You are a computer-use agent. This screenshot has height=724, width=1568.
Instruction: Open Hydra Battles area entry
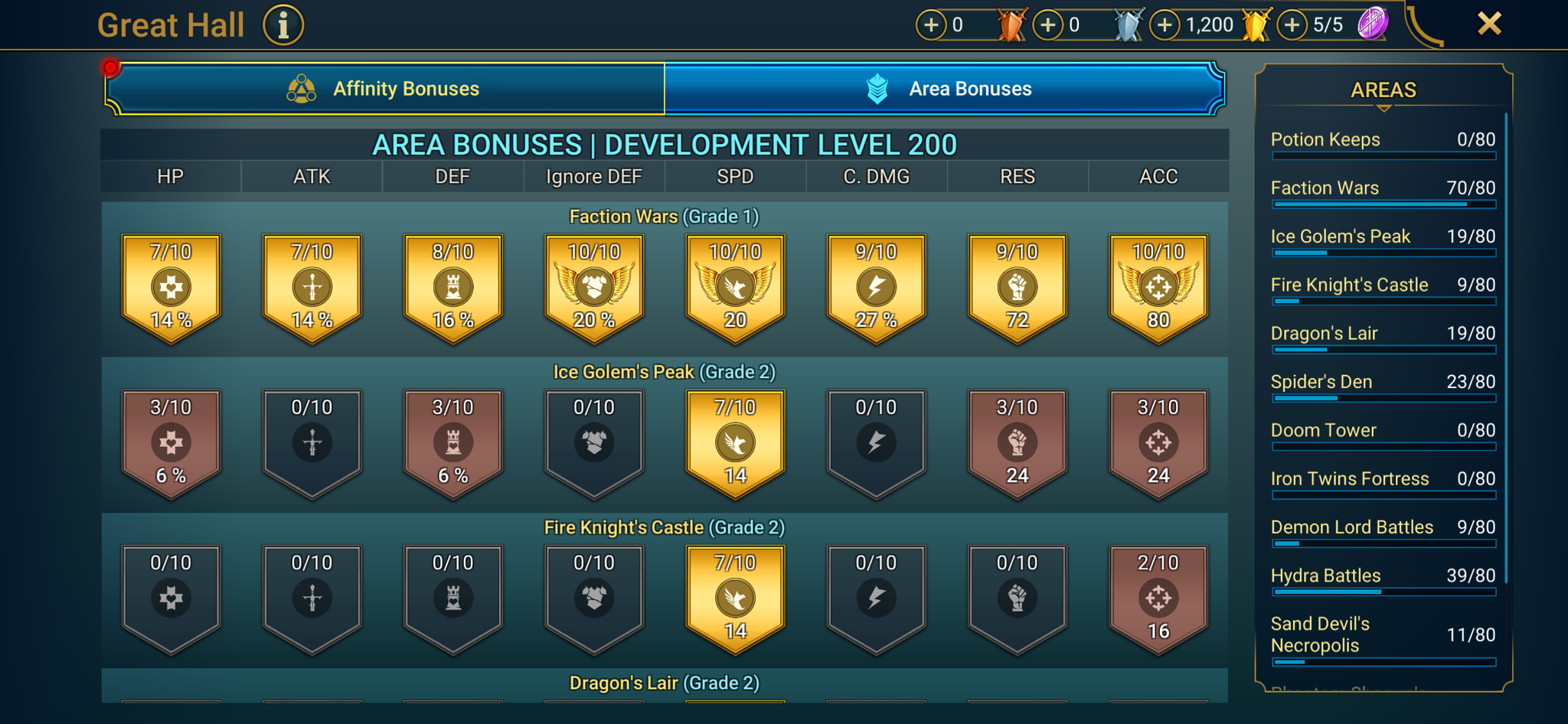click(x=1383, y=580)
